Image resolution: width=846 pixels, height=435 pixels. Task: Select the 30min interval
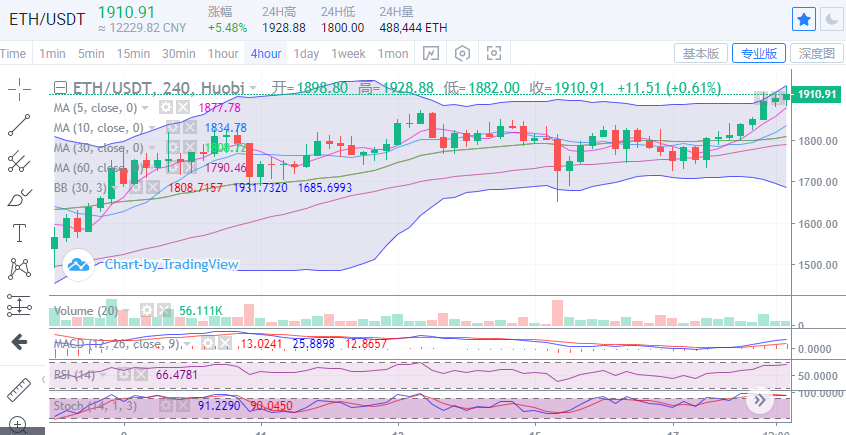[179, 53]
